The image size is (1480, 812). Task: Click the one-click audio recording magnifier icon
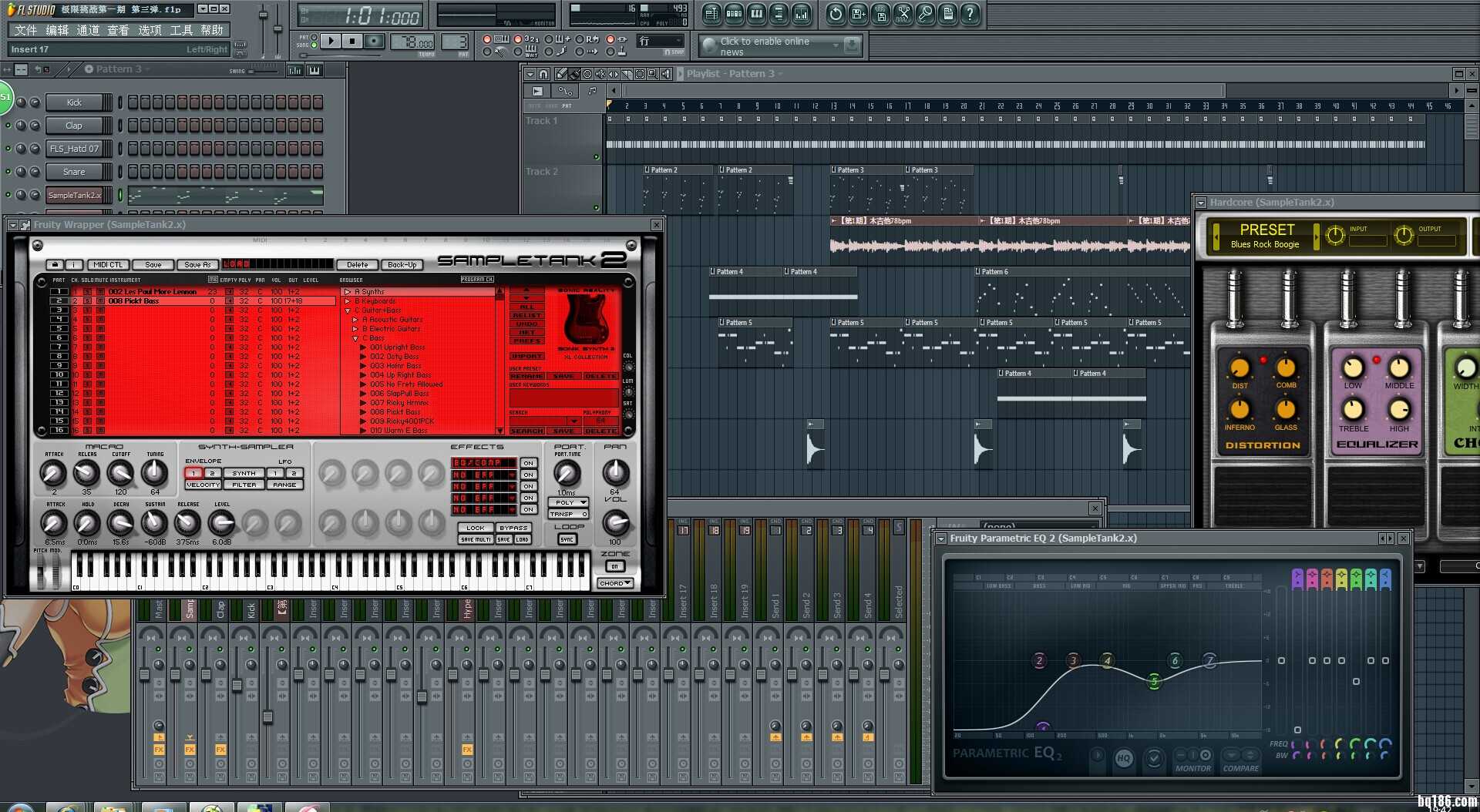925,14
